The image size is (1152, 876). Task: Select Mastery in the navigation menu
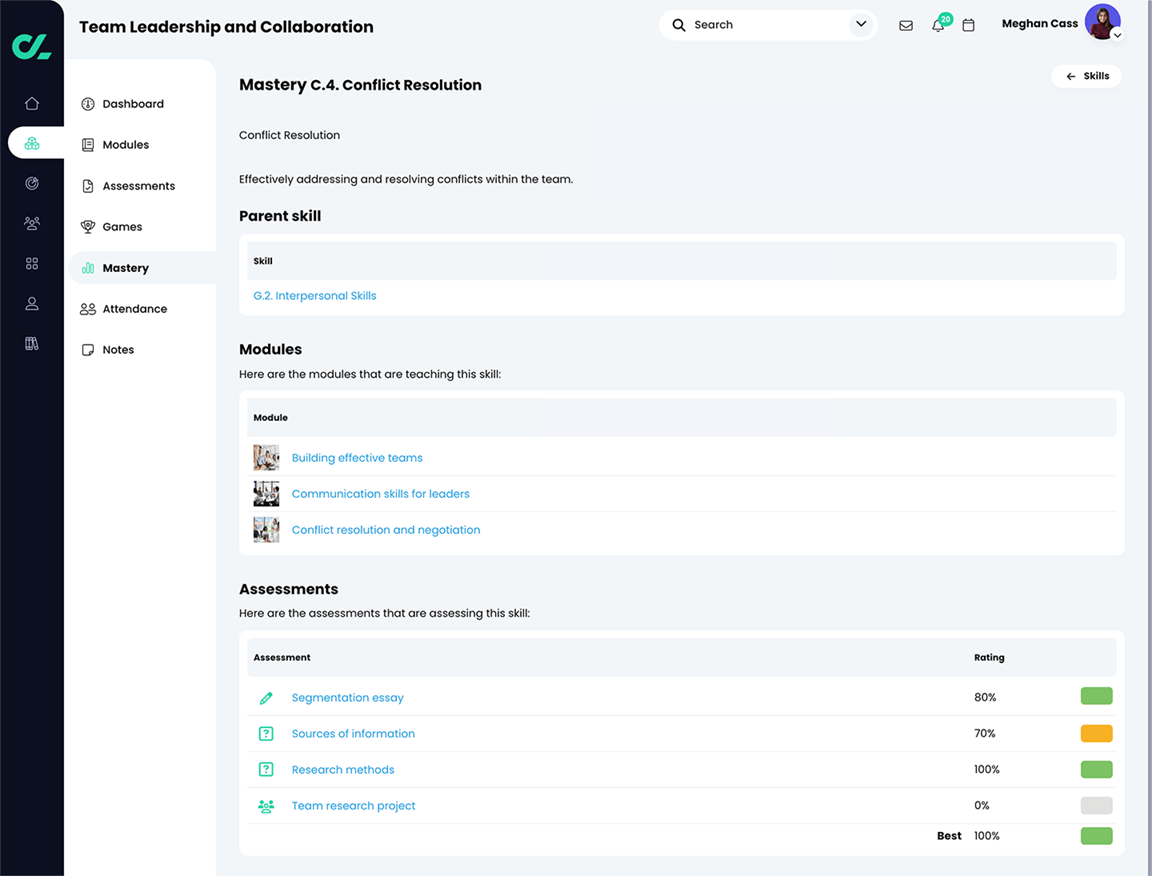(128, 267)
